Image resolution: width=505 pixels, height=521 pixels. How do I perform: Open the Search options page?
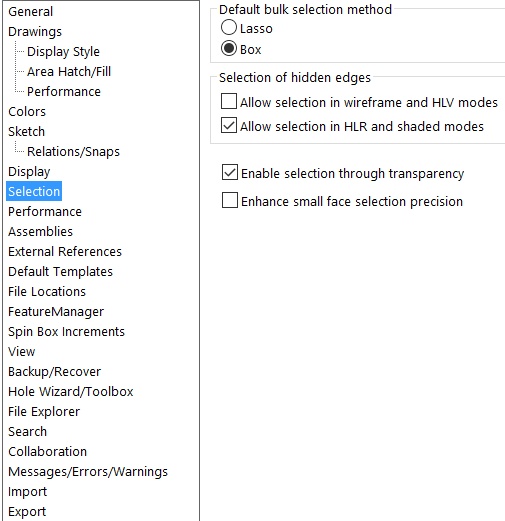click(27, 432)
